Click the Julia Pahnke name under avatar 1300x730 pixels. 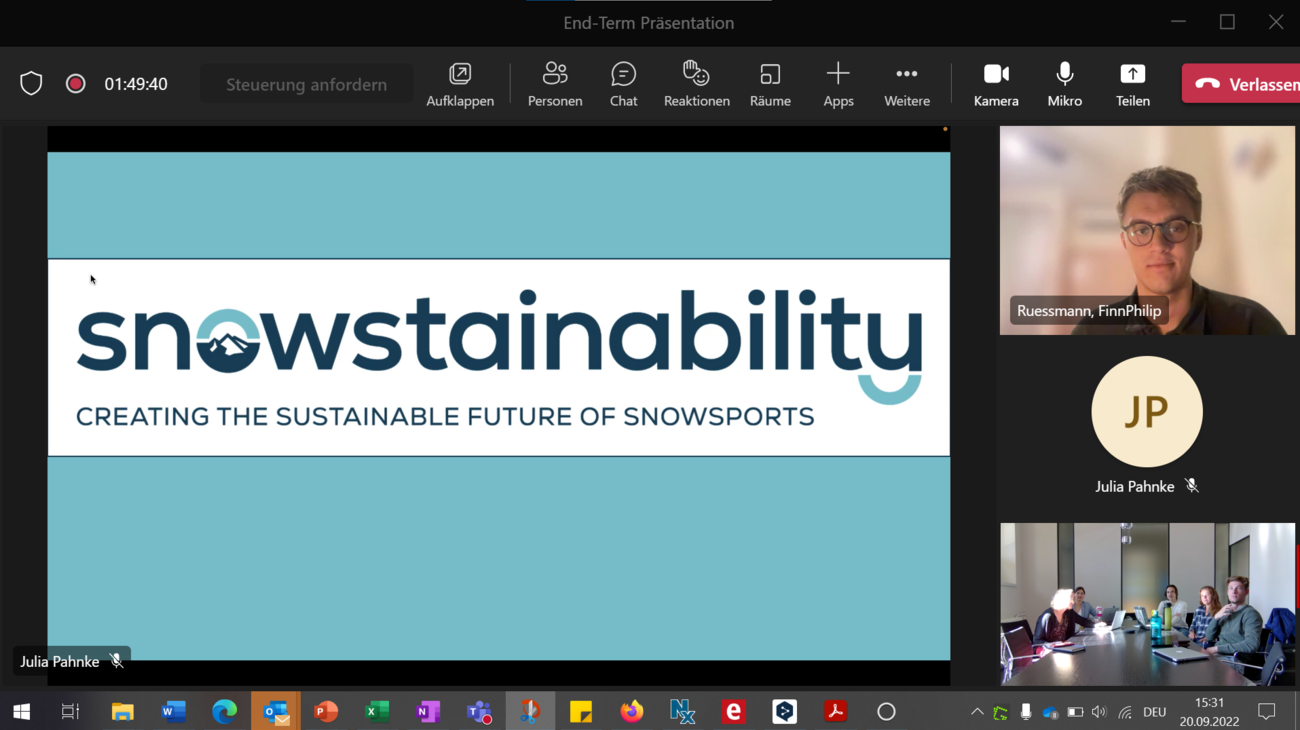[x=1134, y=487]
